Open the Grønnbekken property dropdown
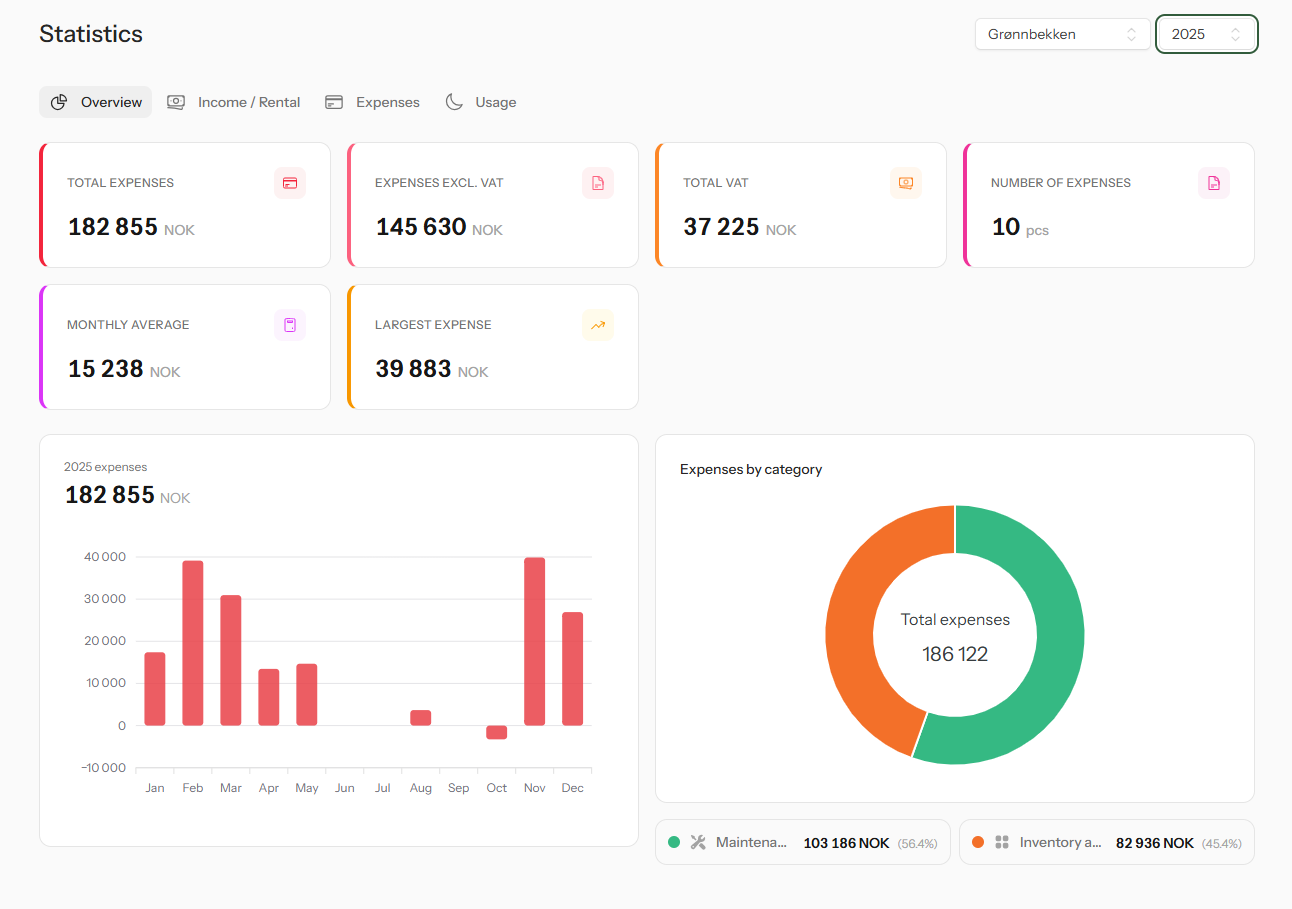The height and width of the screenshot is (909, 1292). (x=1063, y=34)
